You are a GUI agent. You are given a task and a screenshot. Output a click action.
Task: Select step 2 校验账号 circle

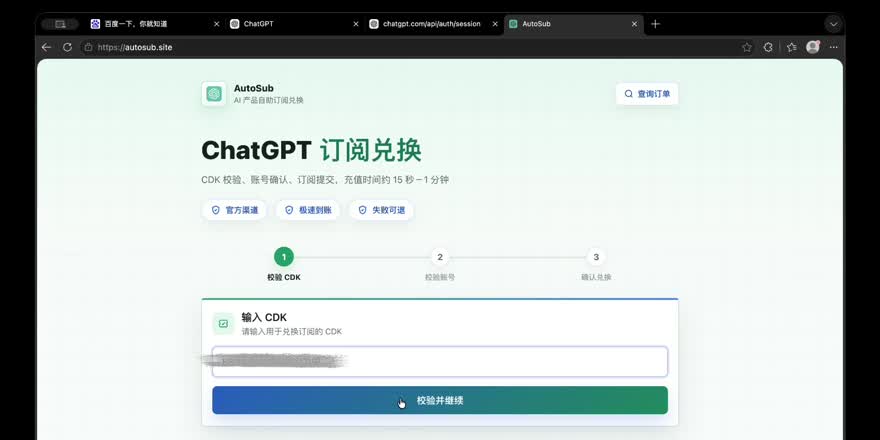pyautogui.click(x=440, y=257)
